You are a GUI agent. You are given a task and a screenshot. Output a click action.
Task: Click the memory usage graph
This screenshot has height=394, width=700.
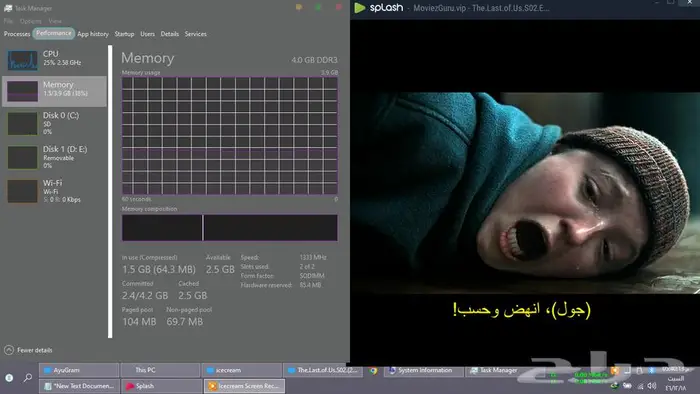[229, 136]
